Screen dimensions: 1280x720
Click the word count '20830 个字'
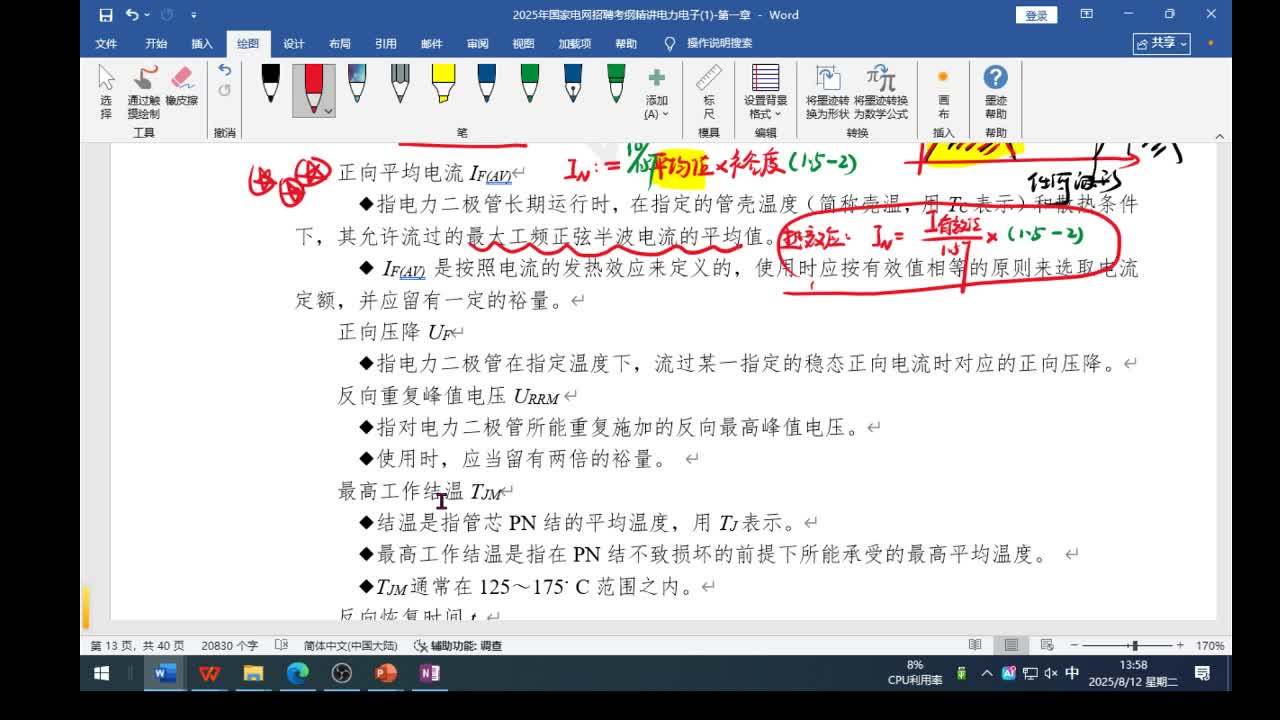point(229,646)
